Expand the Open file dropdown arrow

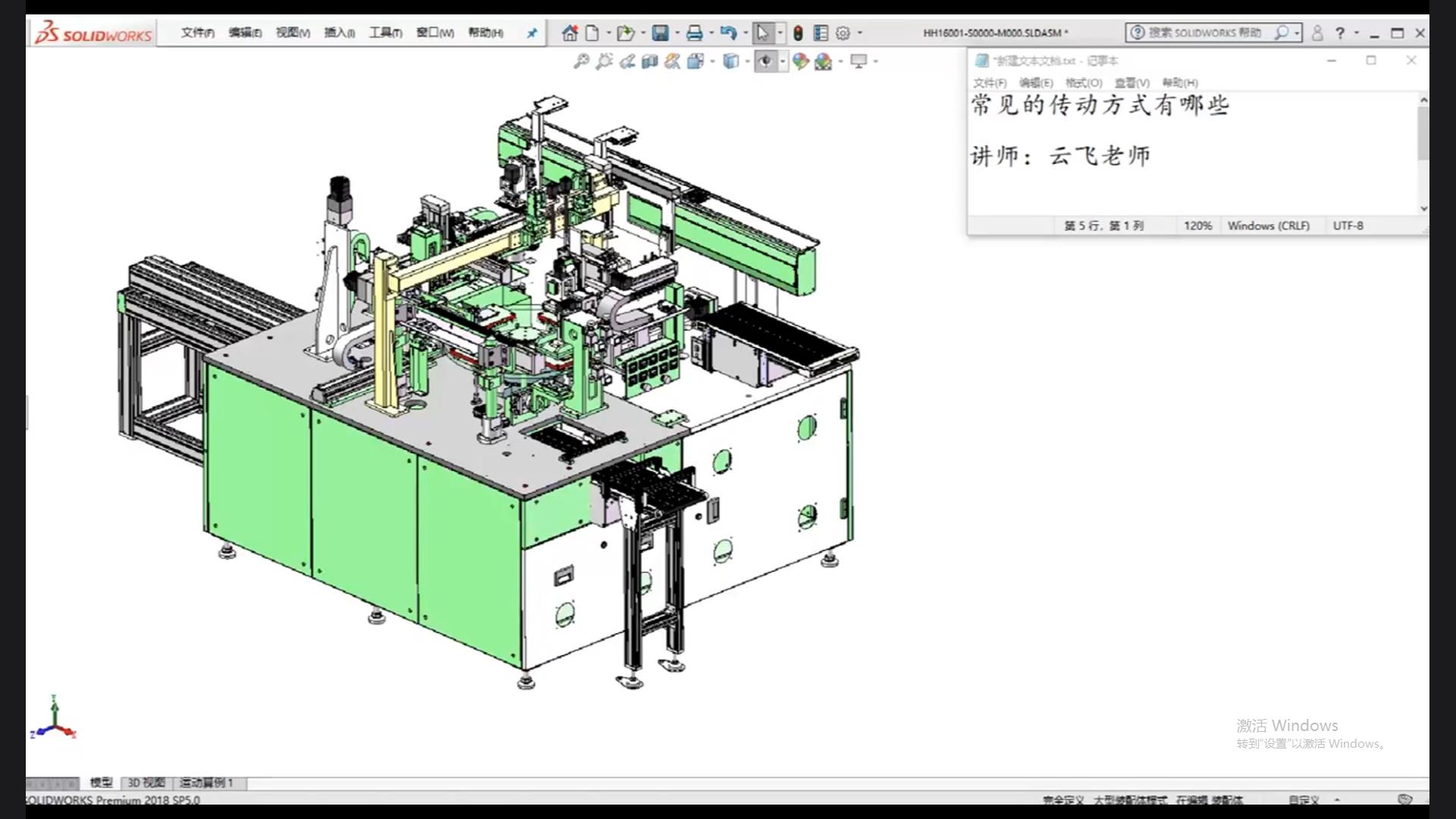tap(643, 33)
